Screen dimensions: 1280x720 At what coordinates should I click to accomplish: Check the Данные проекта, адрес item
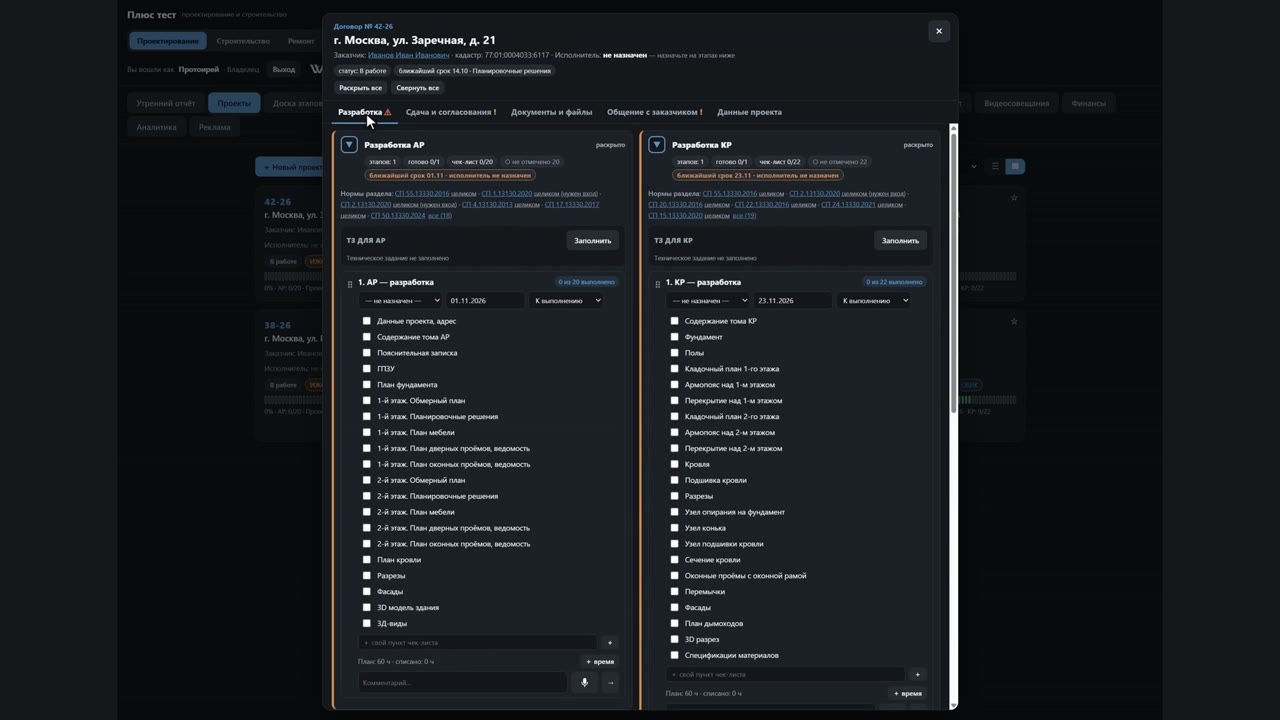[367, 321]
